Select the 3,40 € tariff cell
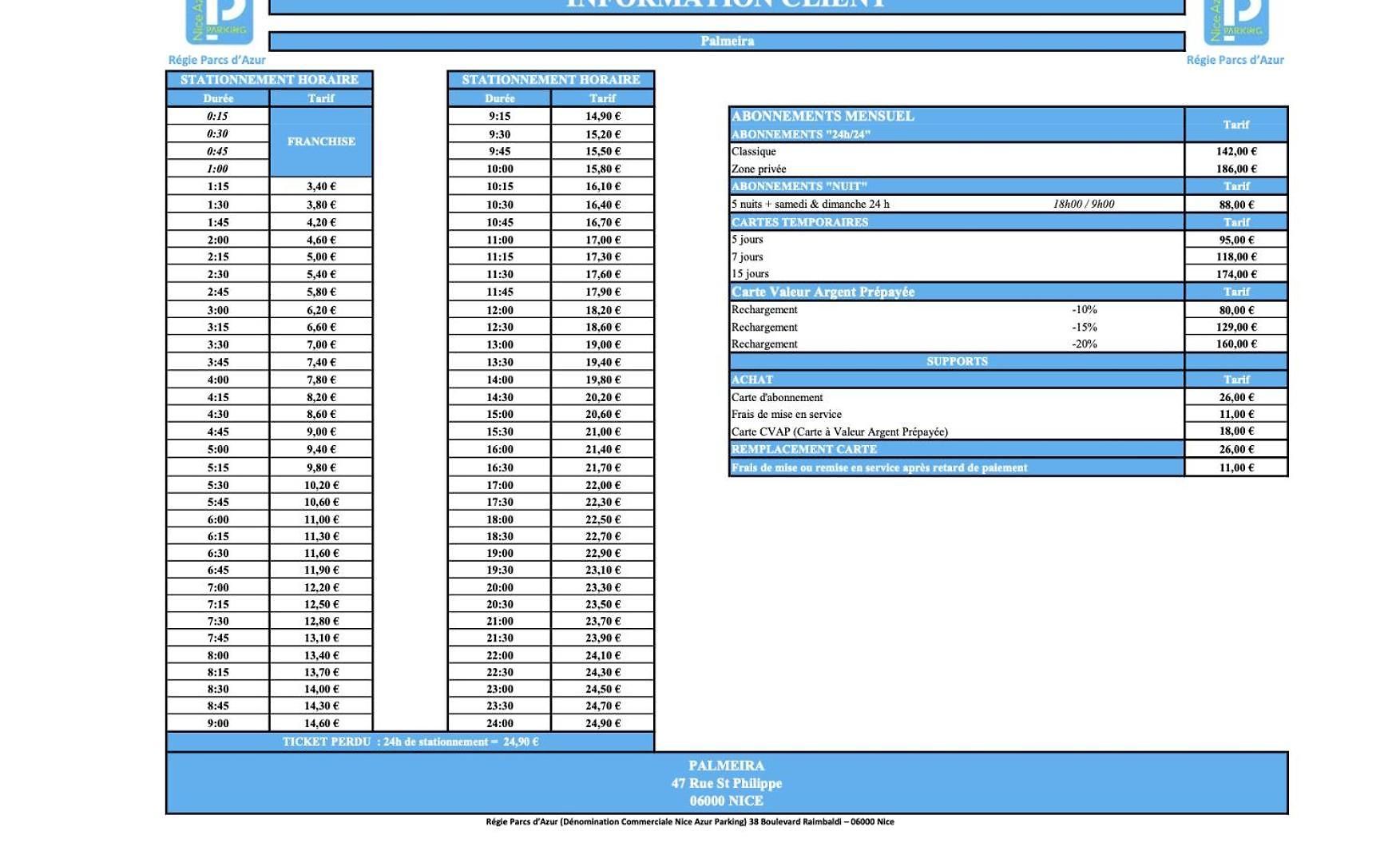 321,186
